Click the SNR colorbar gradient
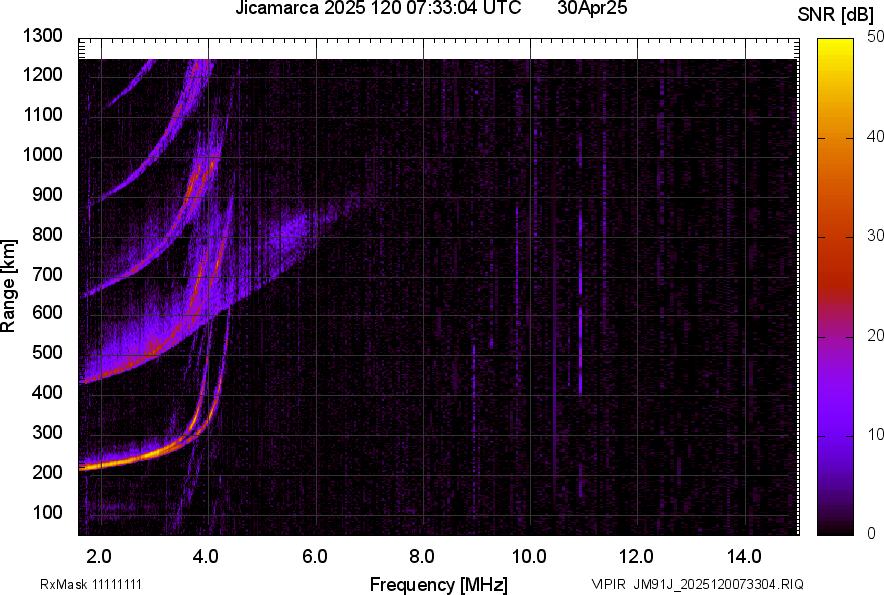Viewport: 884px width, 595px height. pyautogui.click(x=835, y=287)
